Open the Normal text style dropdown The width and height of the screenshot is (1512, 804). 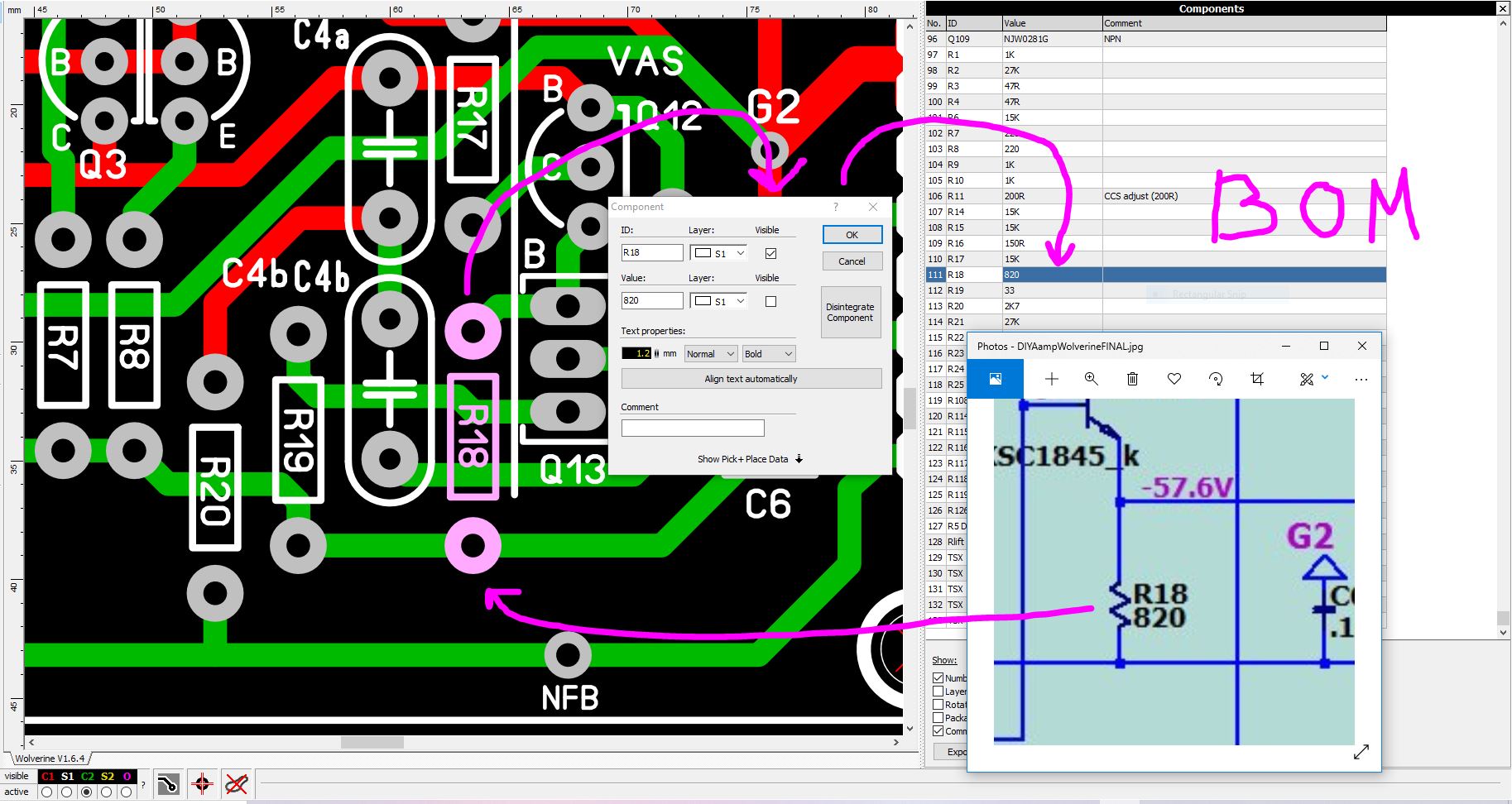click(711, 353)
